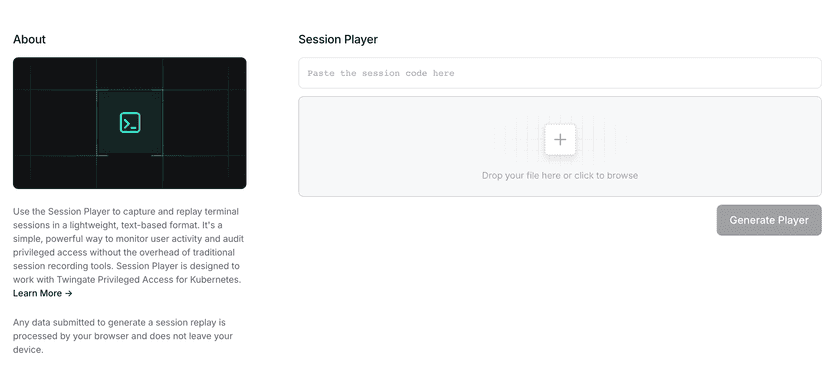Viewport: 840px width, 378px height.
Task: Open the Learn More link
Action: [42, 293]
